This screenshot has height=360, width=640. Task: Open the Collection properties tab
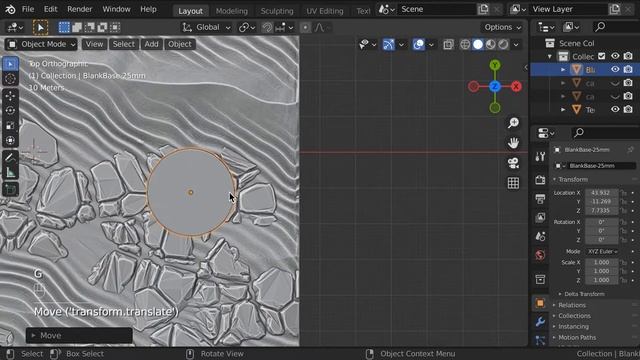[540, 279]
